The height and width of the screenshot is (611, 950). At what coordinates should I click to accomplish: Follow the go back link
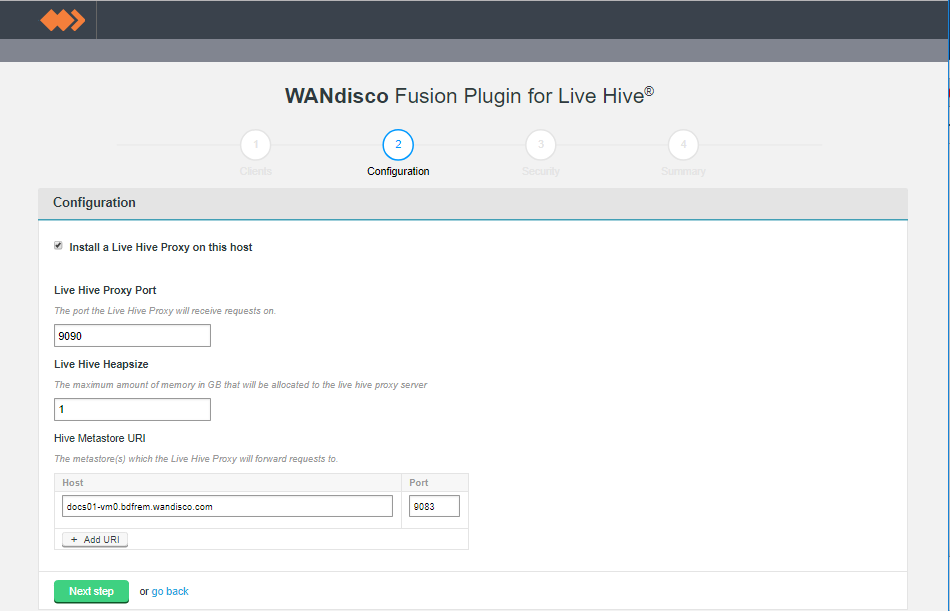click(x=170, y=592)
